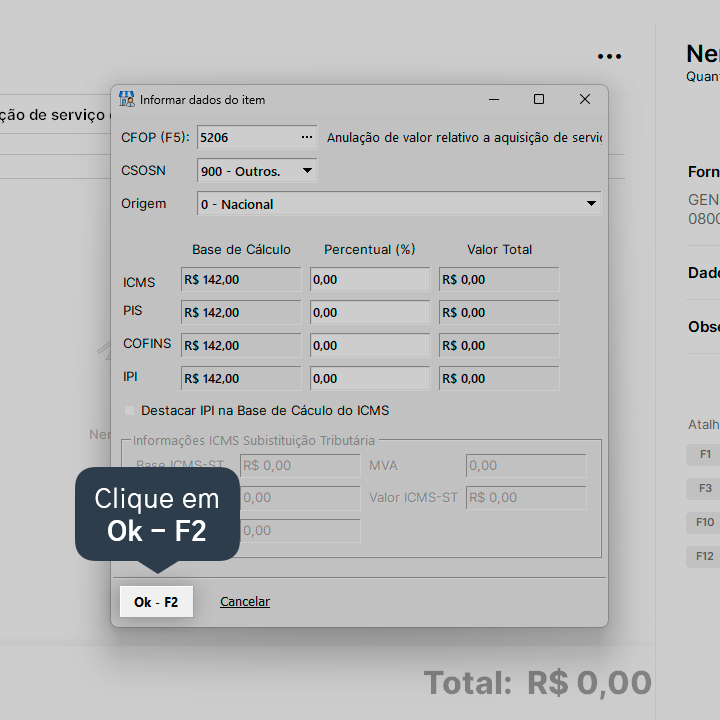
Task: Expand the Origem dropdown arrow
Action: (x=591, y=203)
